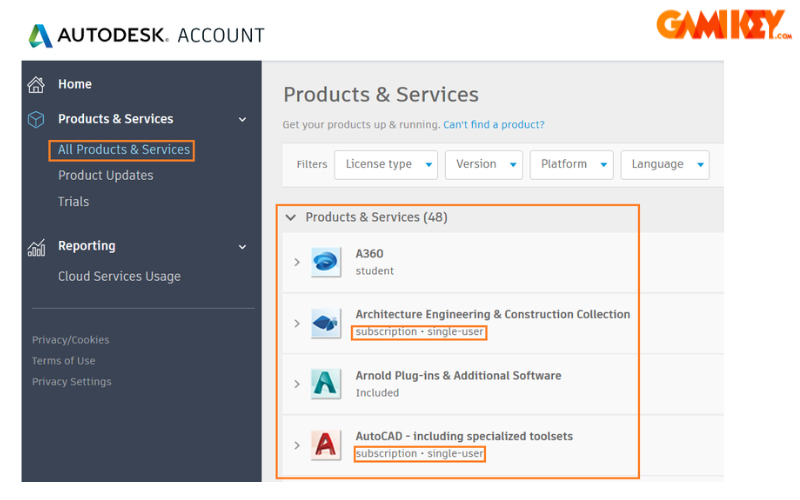Click the Arnold Plug-ins product icon
Viewport: 800px width, 500px height.
pyautogui.click(x=326, y=384)
